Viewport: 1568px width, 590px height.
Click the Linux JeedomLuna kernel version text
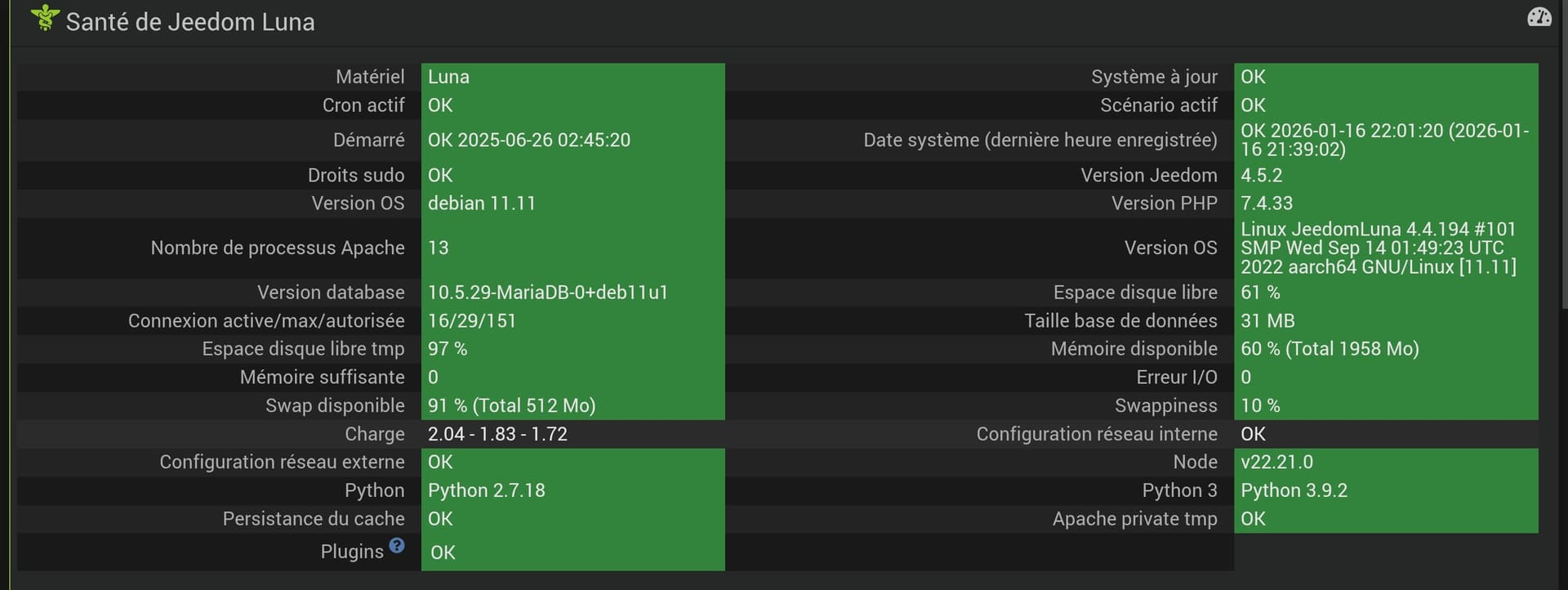click(1378, 248)
